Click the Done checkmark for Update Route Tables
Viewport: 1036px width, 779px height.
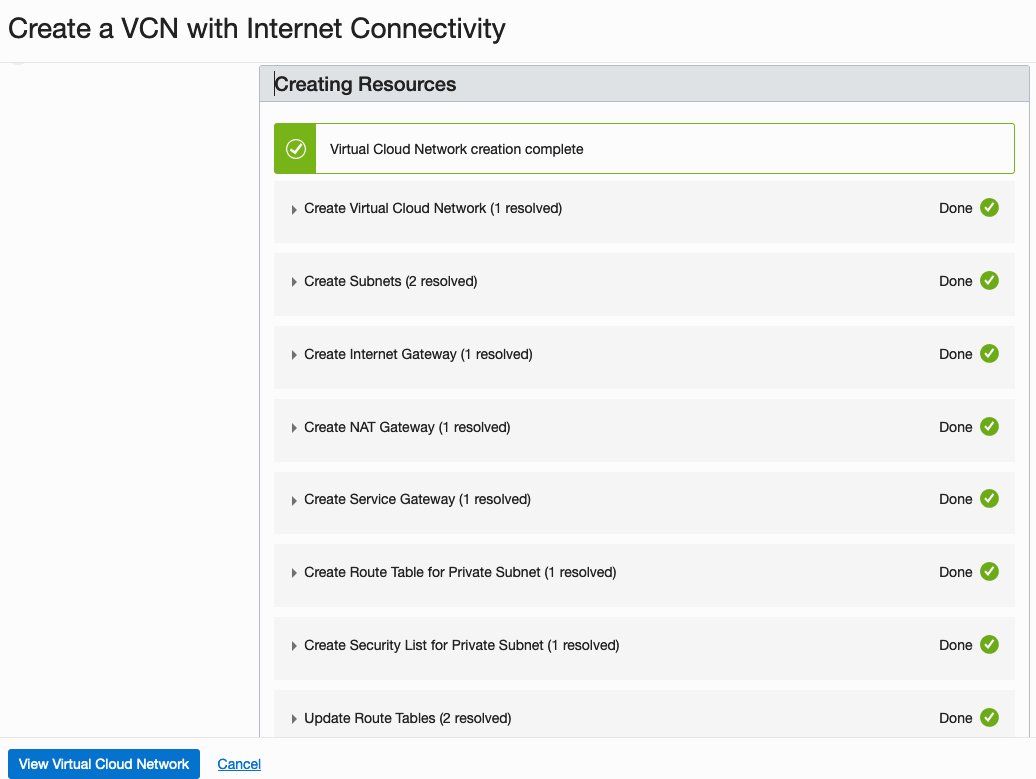tap(989, 718)
